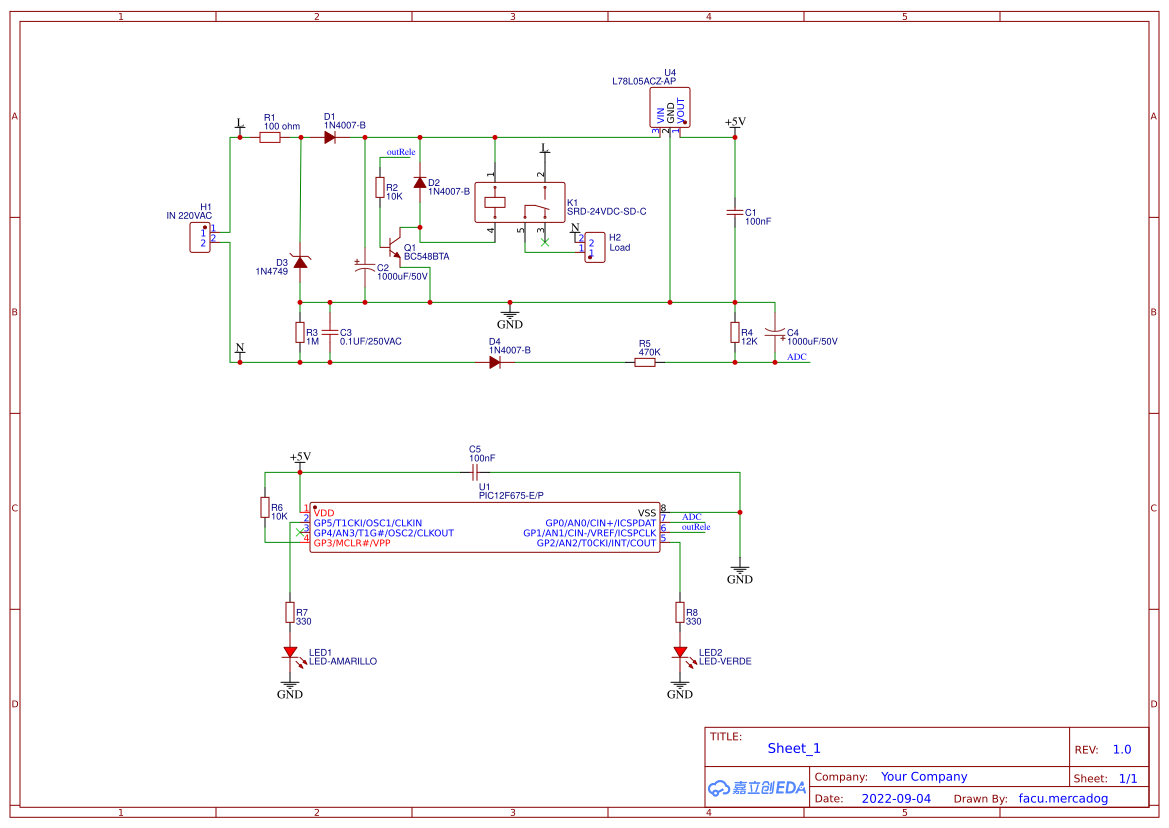This screenshot has height=828, width=1169.
Task: Click the C5 100nF capacitor
Action: (x=475, y=472)
